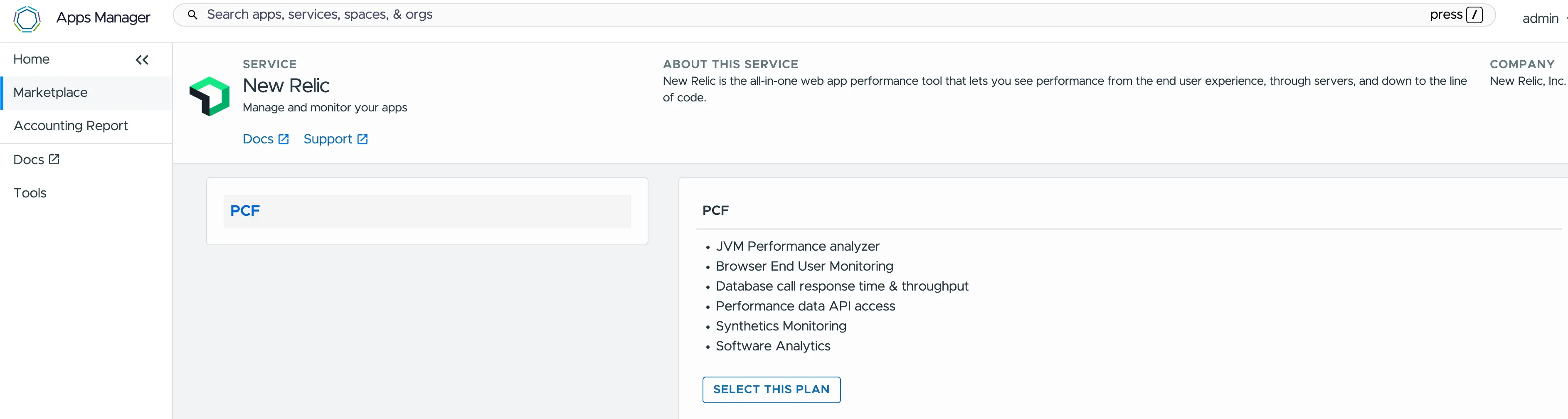This screenshot has width=1568, height=419.
Task: Click the Docs label in the left sidebar
Action: coord(29,160)
